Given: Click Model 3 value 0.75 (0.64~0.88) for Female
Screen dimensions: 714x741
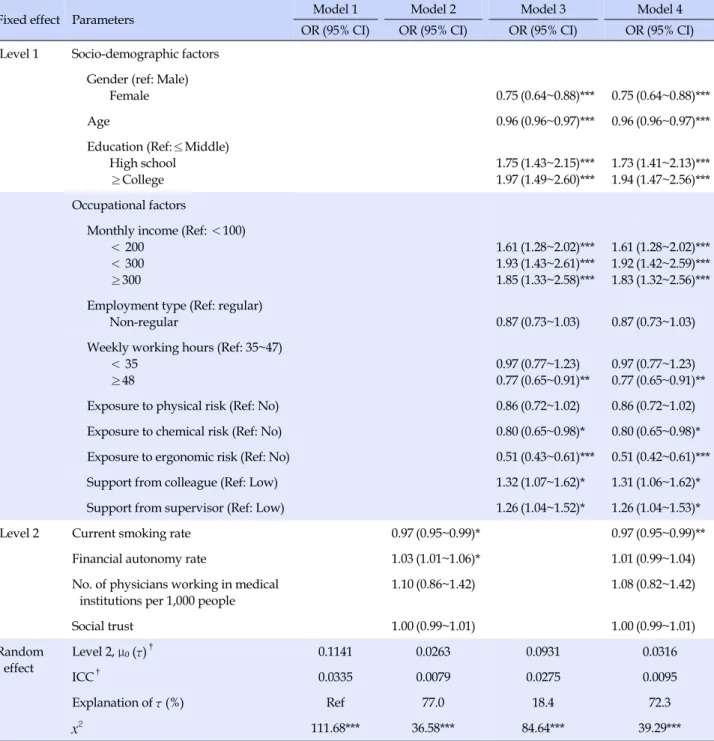Looking at the screenshot, I should pyautogui.click(x=545, y=95).
